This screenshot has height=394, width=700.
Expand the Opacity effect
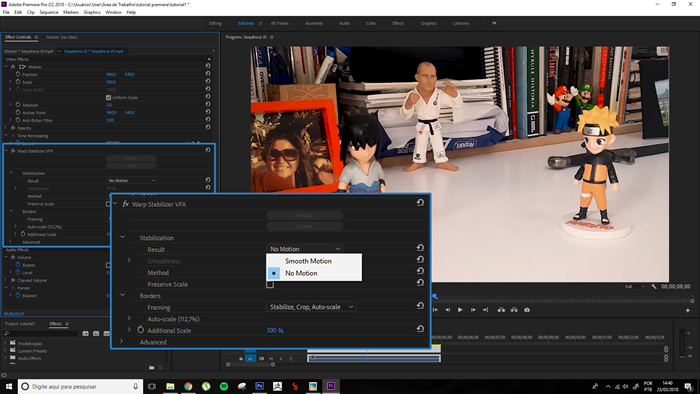pyautogui.click(x=6, y=128)
